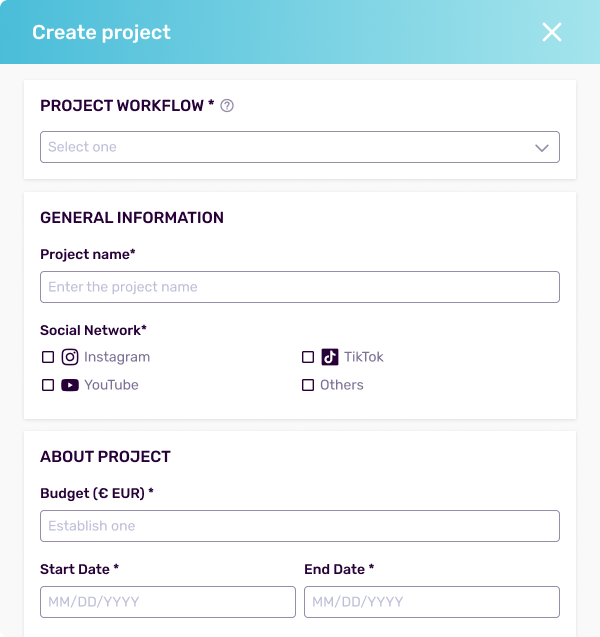Viewport: 600px width, 637px height.
Task: Click the Instagram logo icon
Action: click(70, 357)
